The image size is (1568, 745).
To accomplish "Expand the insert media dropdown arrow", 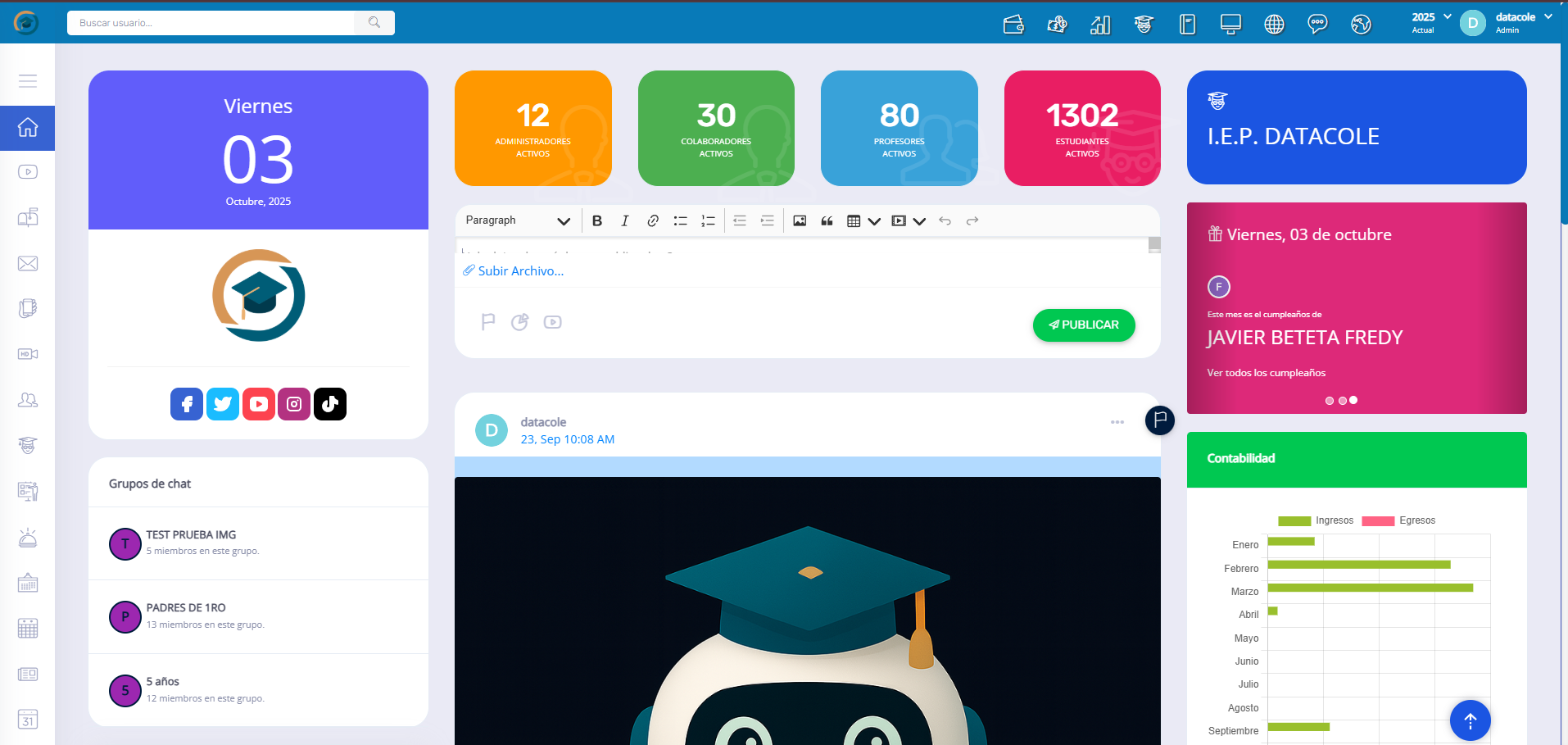I will click(x=919, y=221).
